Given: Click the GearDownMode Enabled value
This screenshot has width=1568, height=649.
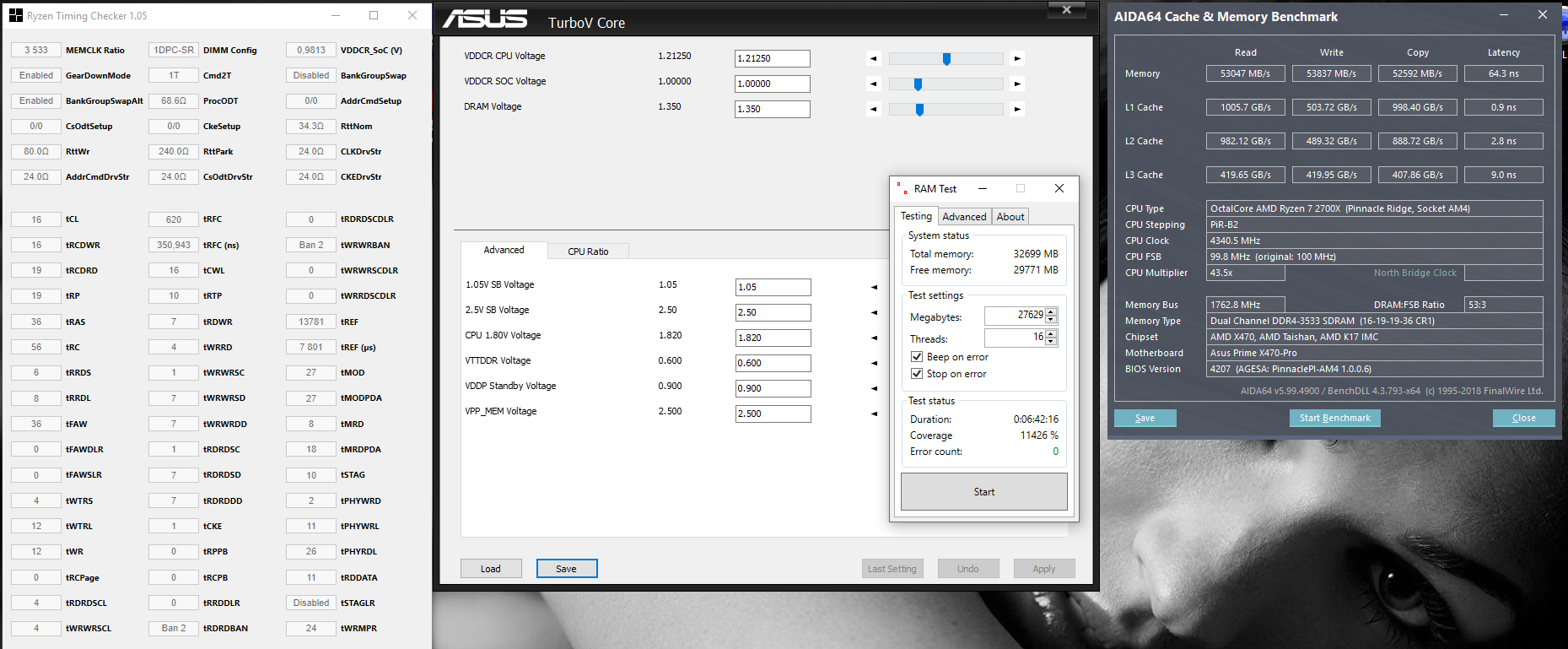Looking at the screenshot, I should 36,75.
